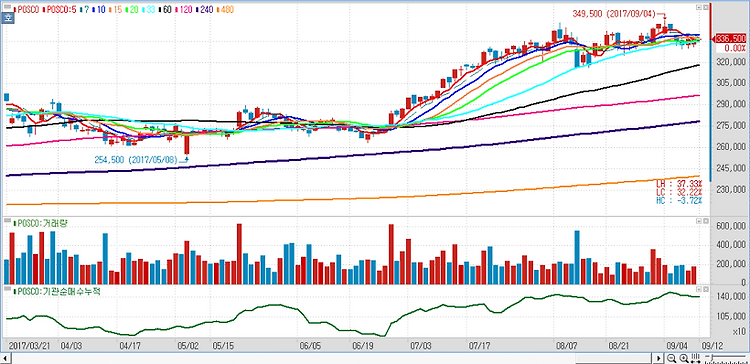750x364 pixels.
Task: Select the 480-day moving average legend
Action: click(225, 10)
